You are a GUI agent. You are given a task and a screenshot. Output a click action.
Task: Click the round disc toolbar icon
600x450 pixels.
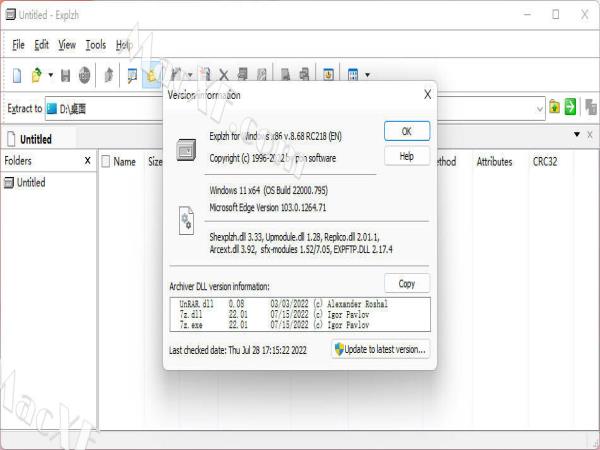[84, 75]
